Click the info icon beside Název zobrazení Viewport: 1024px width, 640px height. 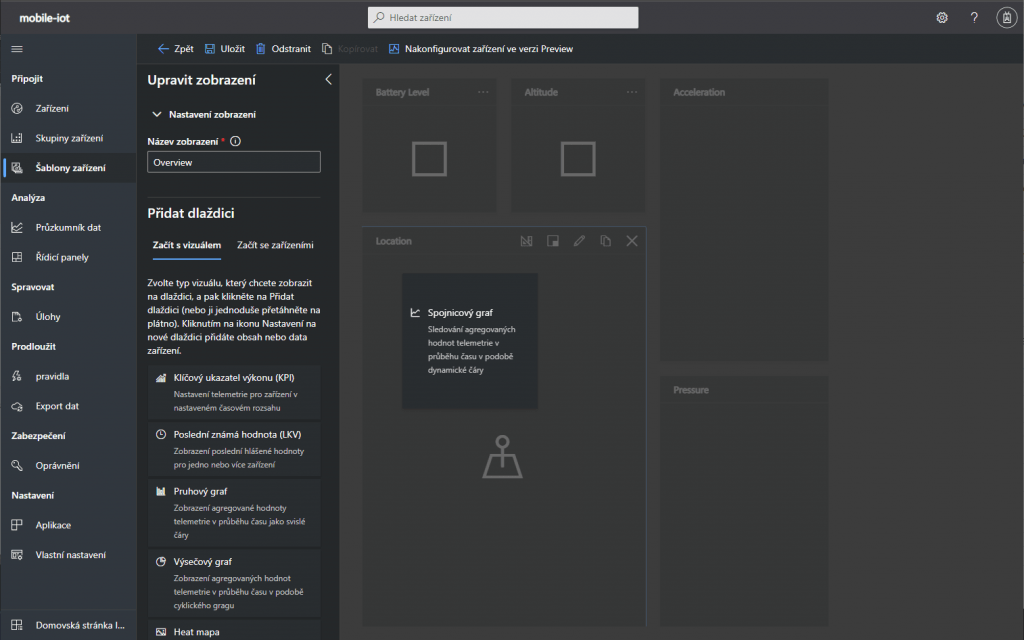click(x=236, y=142)
